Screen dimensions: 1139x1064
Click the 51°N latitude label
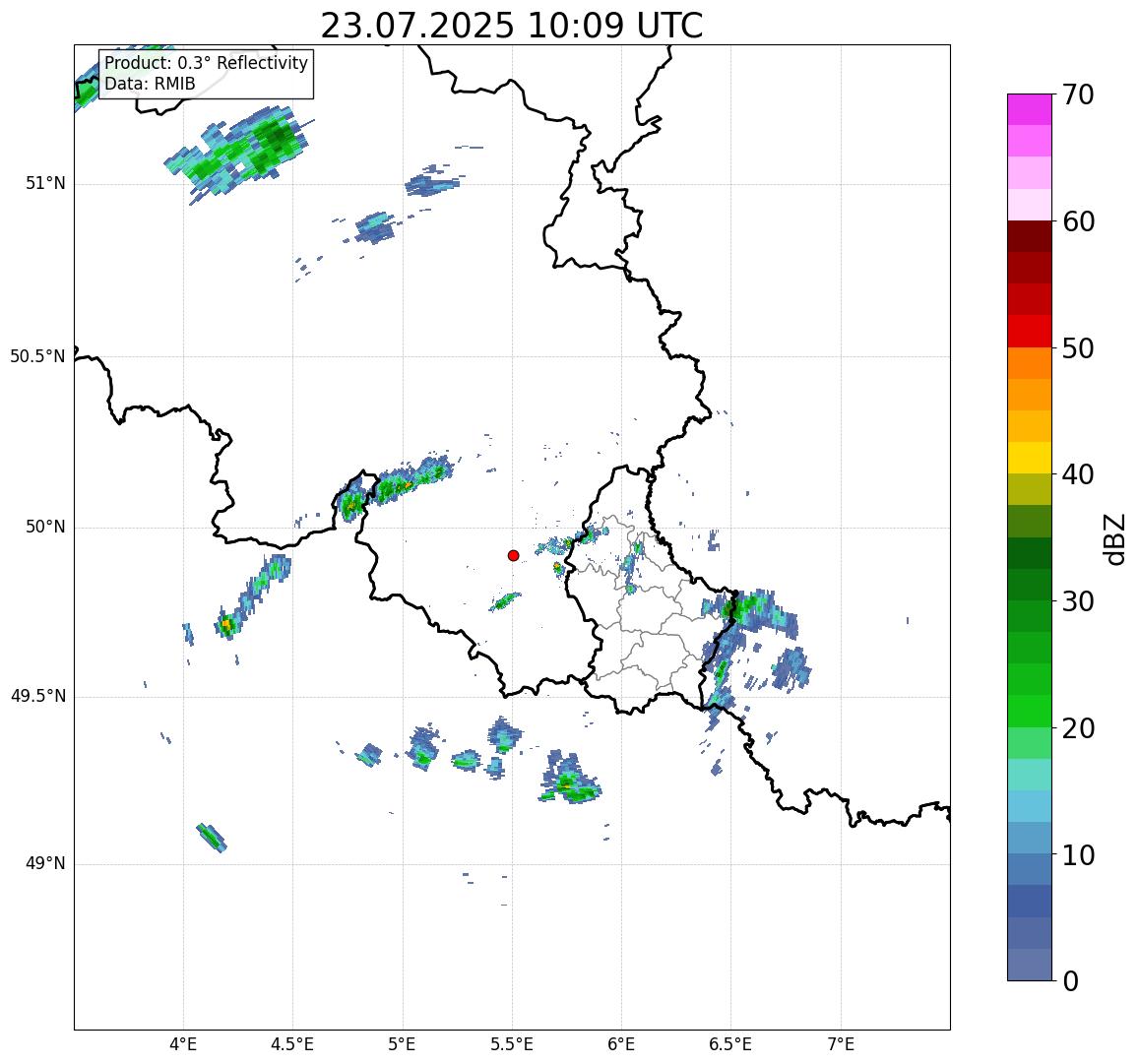click(x=45, y=184)
